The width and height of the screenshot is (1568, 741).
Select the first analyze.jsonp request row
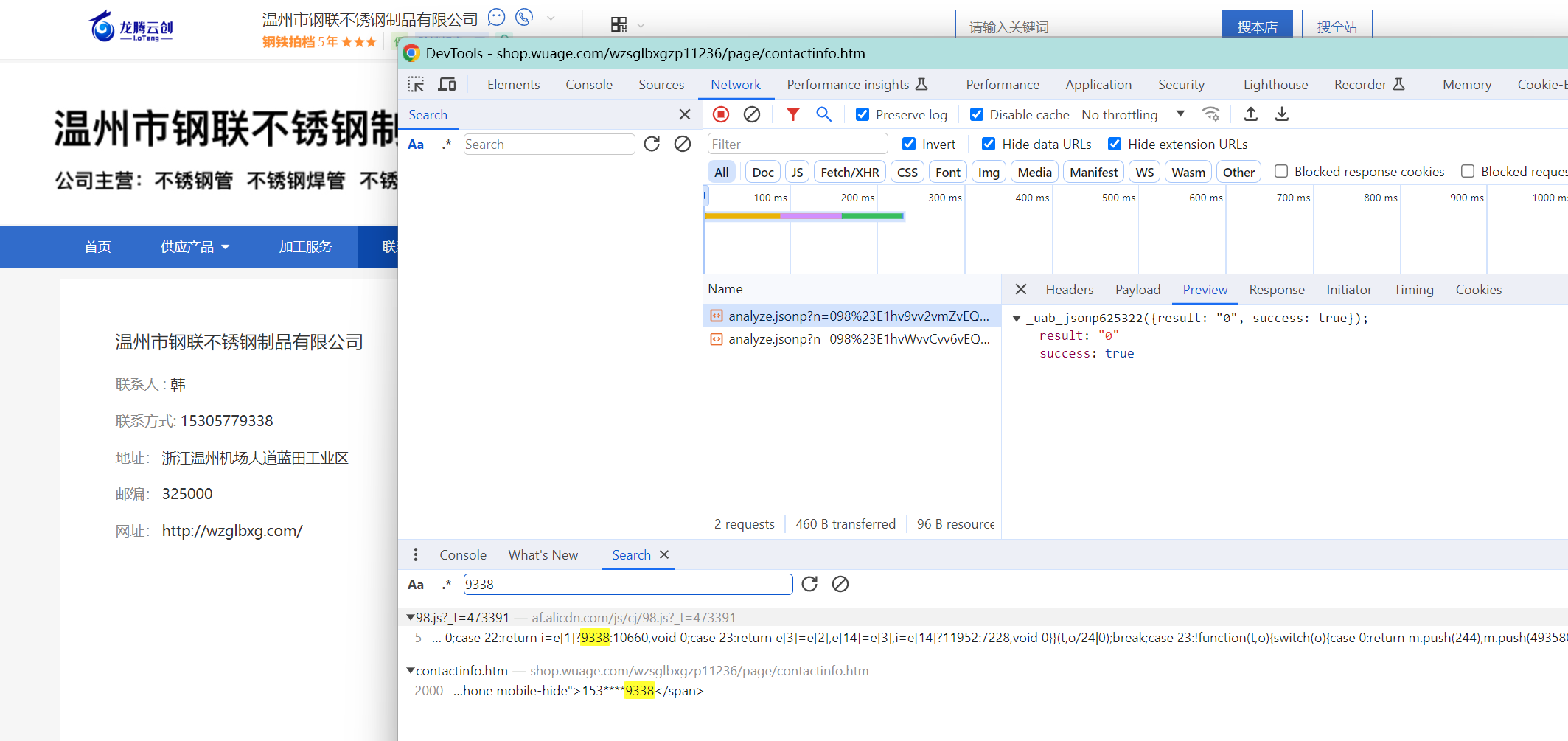[x=851, y=316]
